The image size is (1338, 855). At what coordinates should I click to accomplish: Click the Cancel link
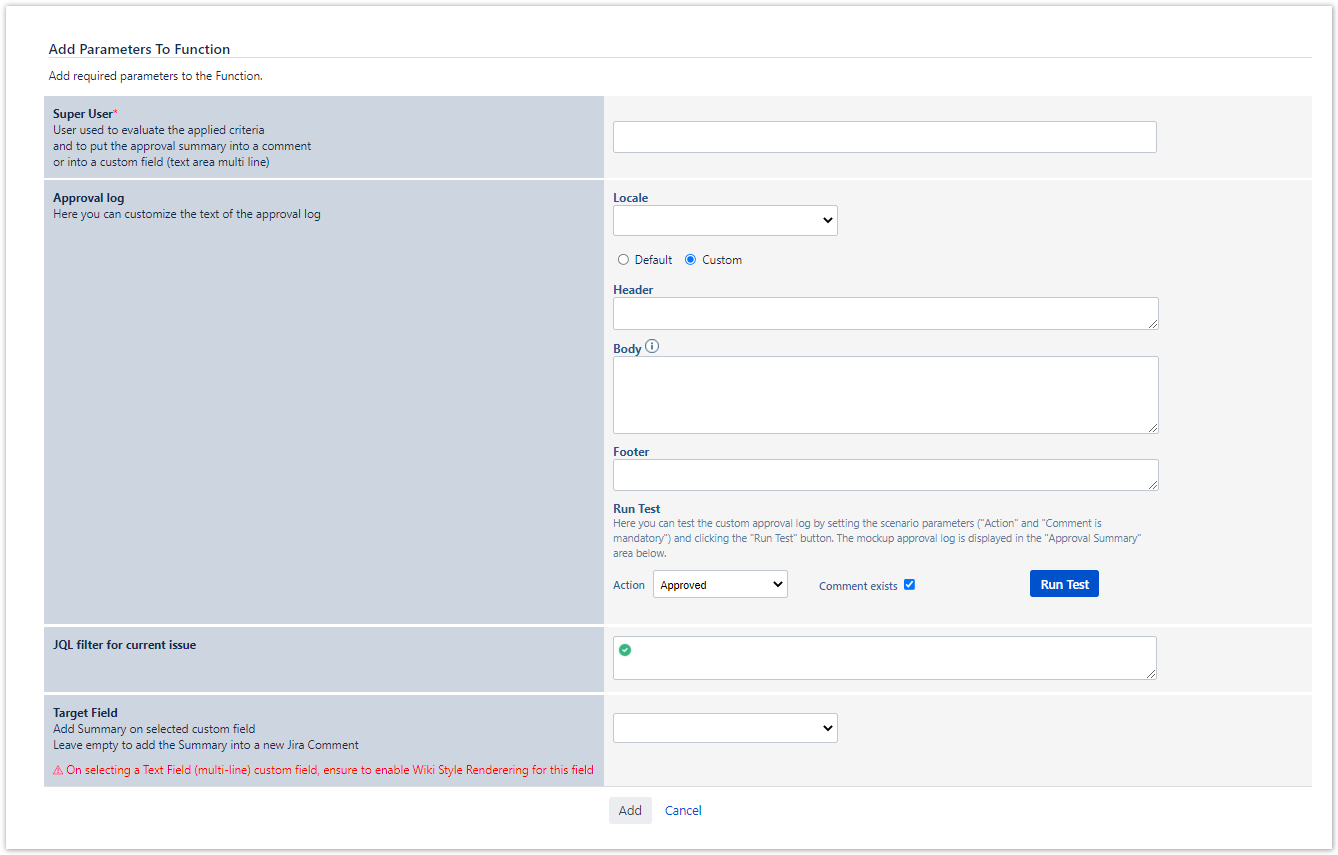pyautogui.click(x=683, y=811)
